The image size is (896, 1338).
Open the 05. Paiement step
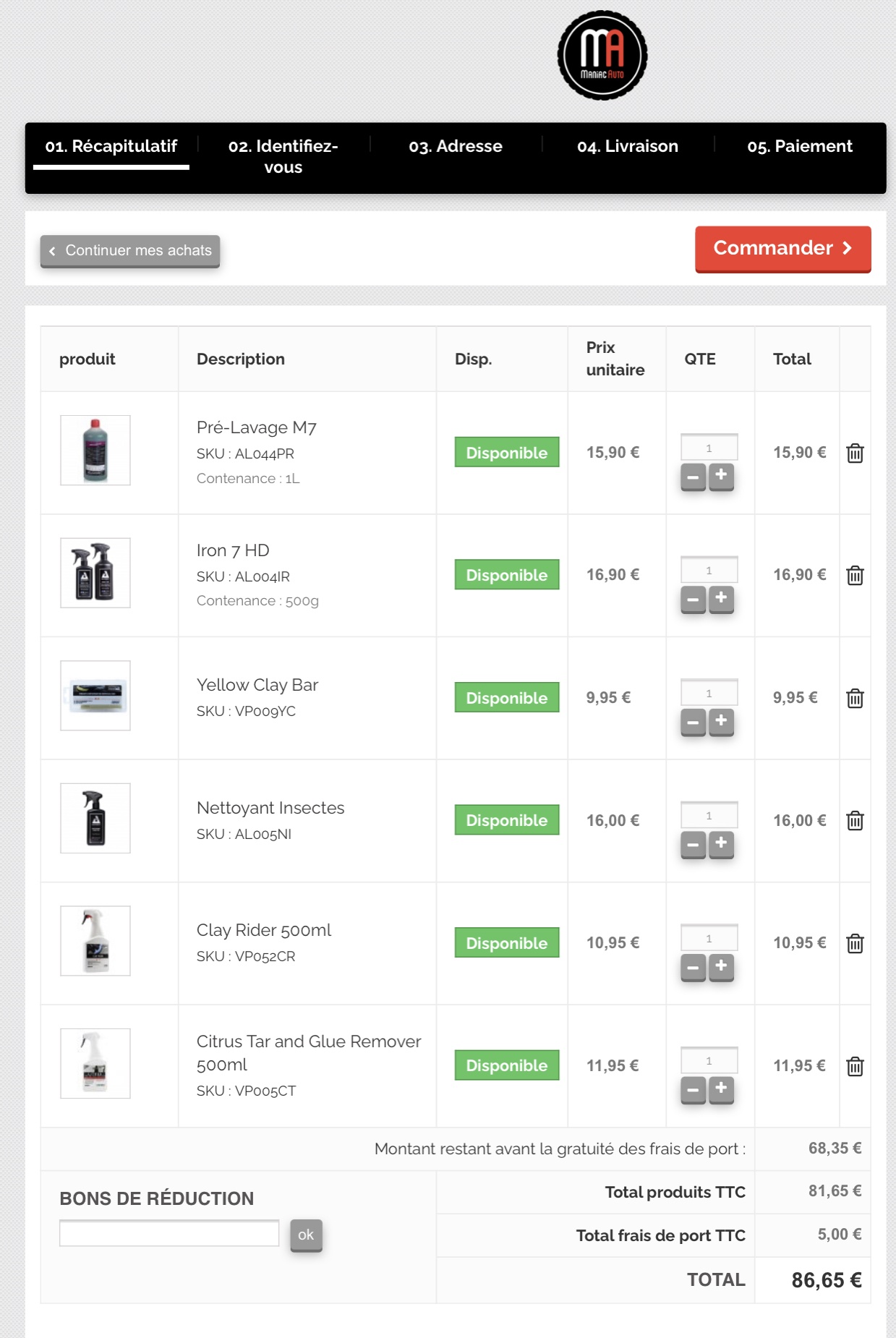click(x=799, y=147)
